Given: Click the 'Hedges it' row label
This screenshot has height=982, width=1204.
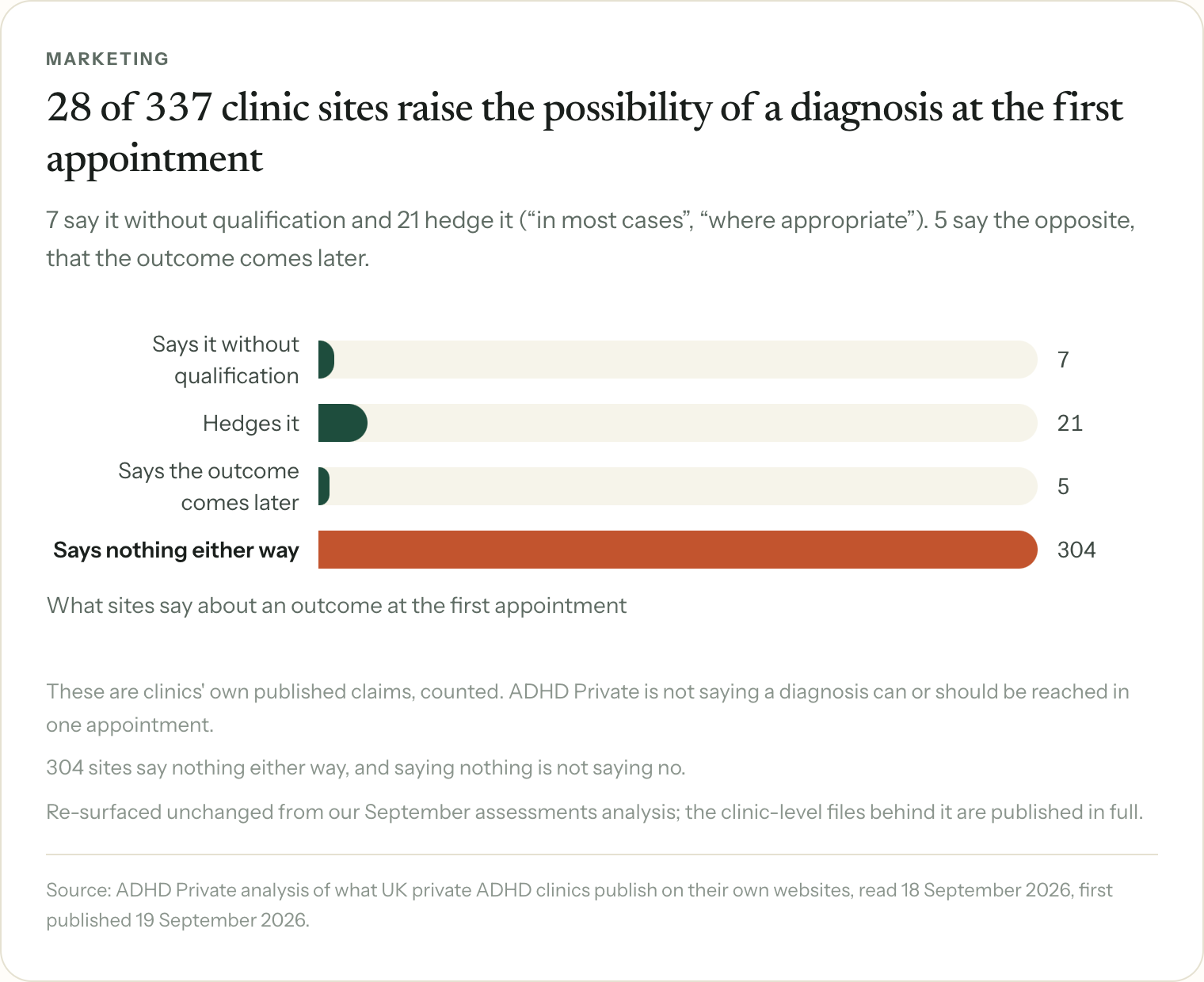Looking at the screenshot, I should point(251,423).
